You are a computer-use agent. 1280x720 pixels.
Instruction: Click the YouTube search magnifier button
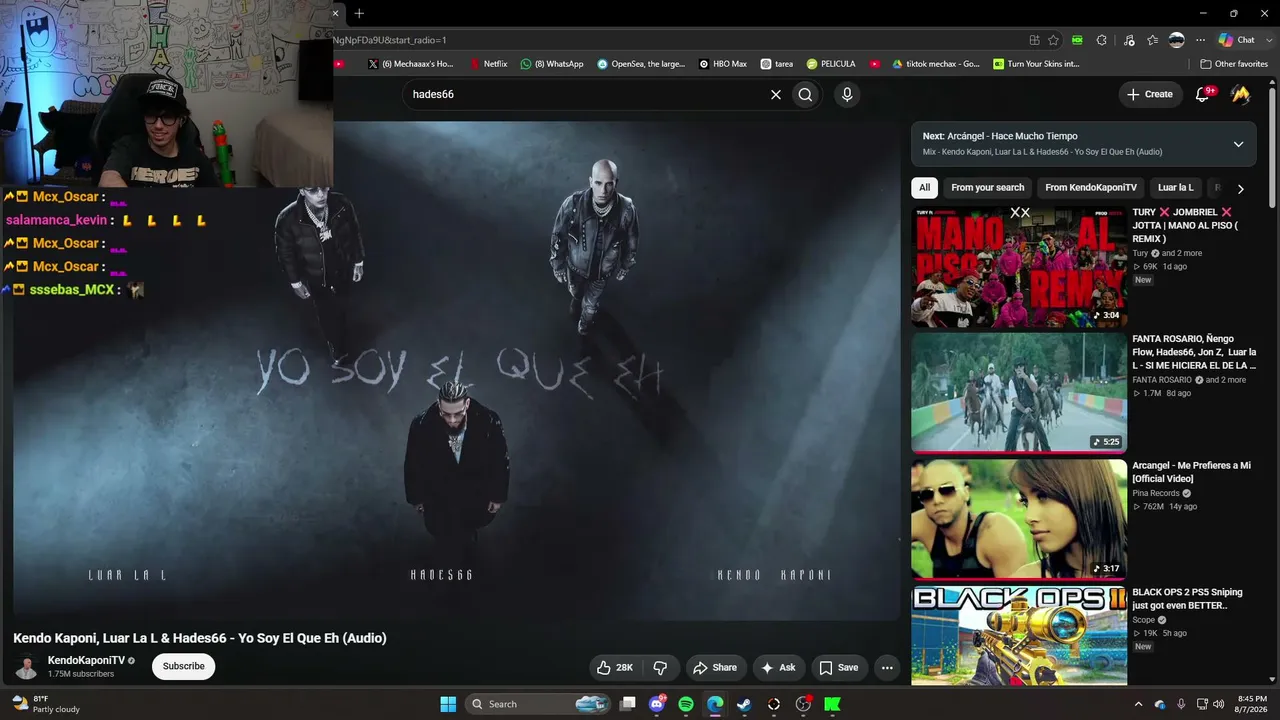(805, 94)
